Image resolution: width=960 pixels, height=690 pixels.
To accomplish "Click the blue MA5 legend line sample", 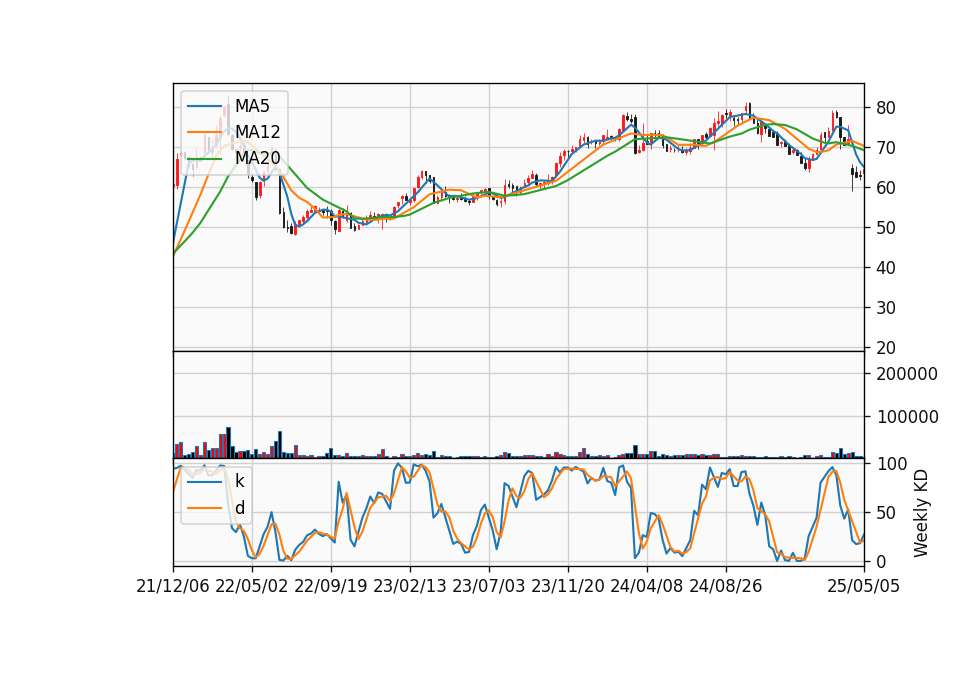I will pyautogui.click(x=204, y=107).
